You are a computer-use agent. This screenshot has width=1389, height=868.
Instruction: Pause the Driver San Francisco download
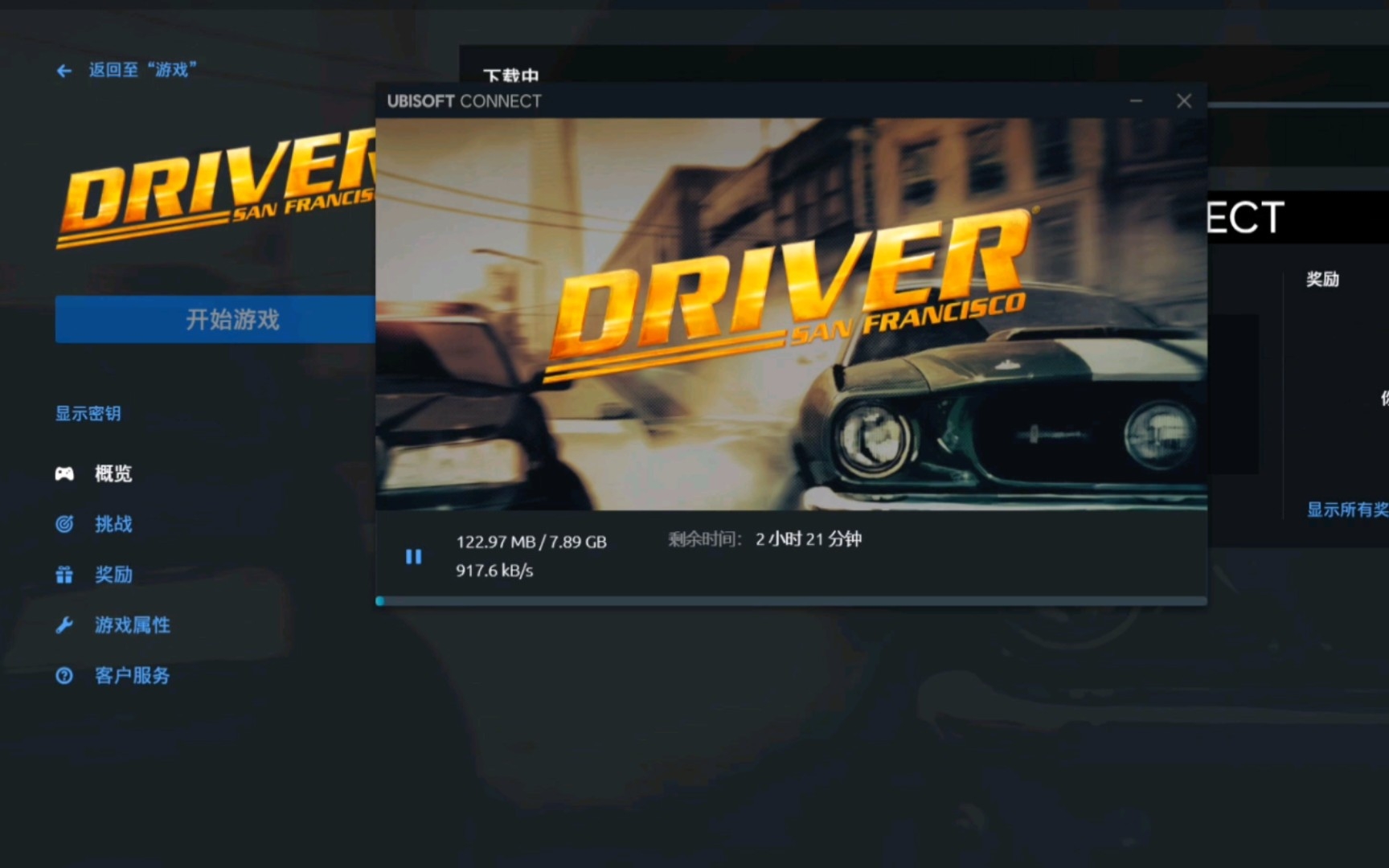point(413,556)
